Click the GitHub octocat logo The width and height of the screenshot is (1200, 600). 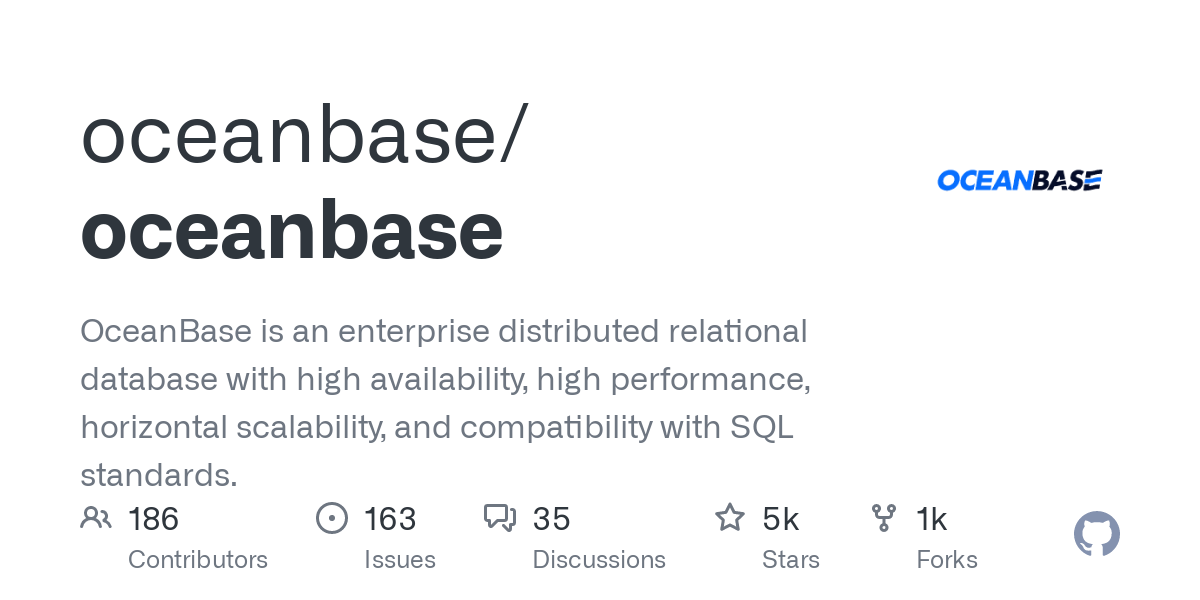point(1097,534)
